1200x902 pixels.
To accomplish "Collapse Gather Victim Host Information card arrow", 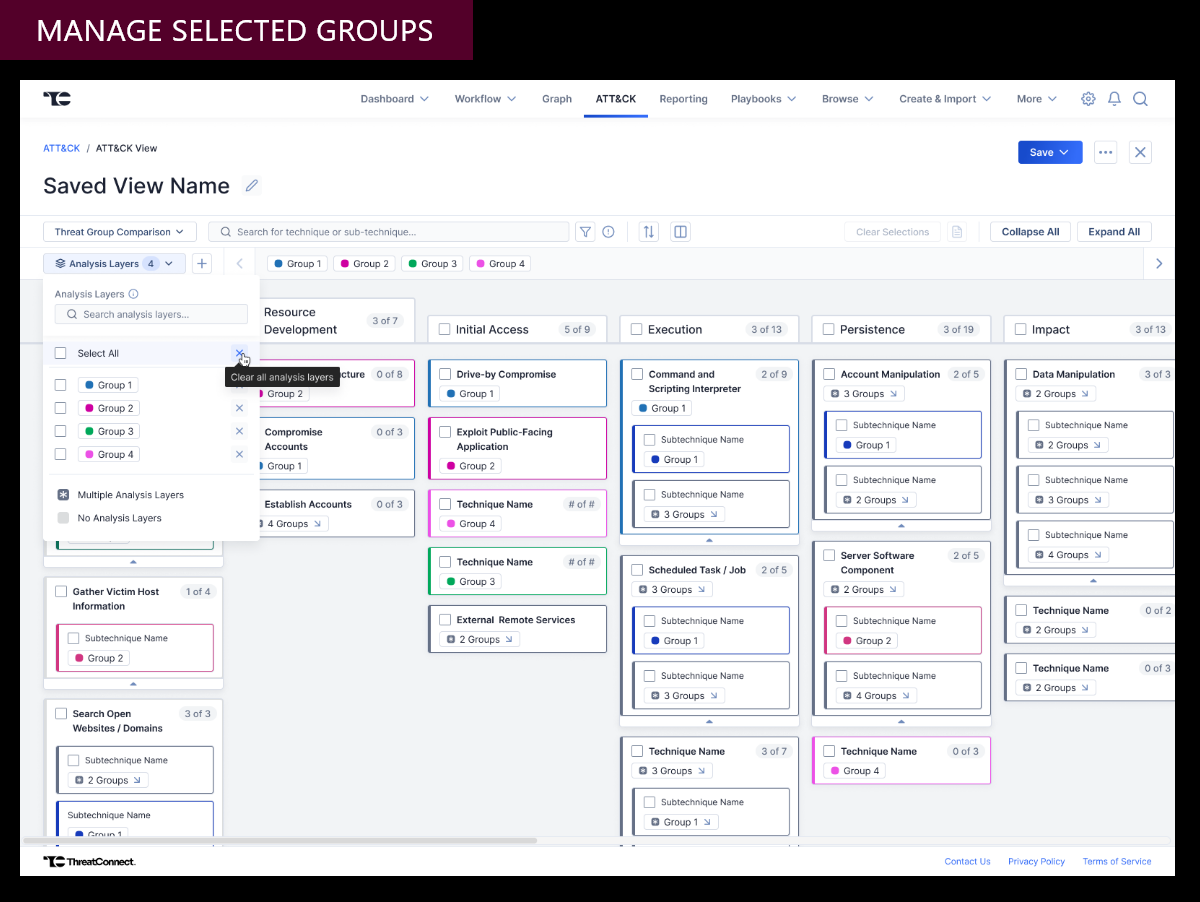I will pos(133,683).
